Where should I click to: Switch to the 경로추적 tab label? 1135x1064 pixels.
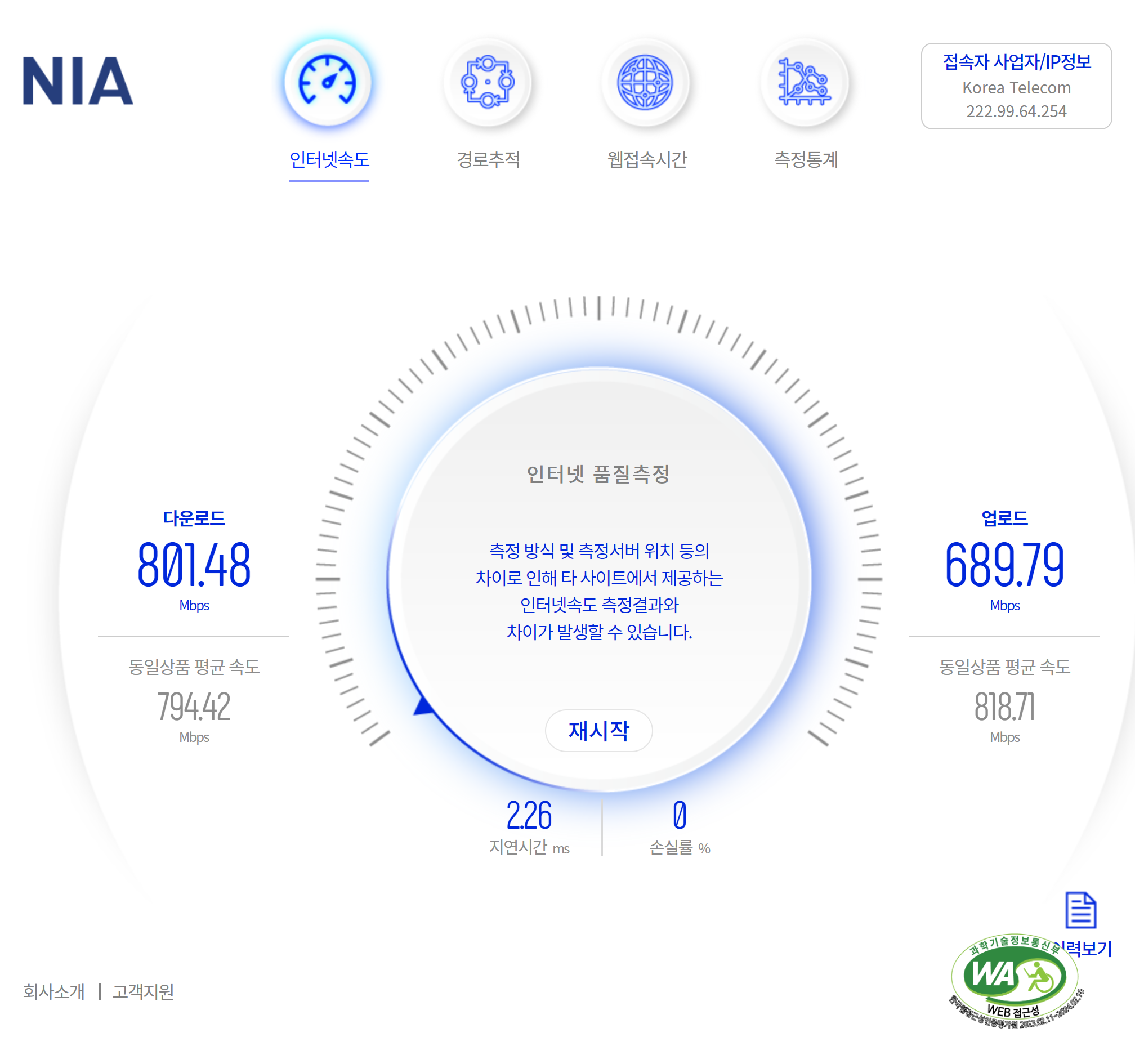tap(488, 159)
